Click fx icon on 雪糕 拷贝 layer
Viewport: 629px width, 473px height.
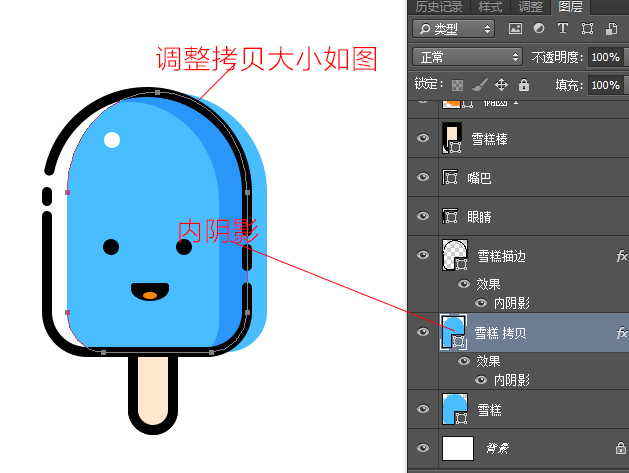(x=622, y=333)
